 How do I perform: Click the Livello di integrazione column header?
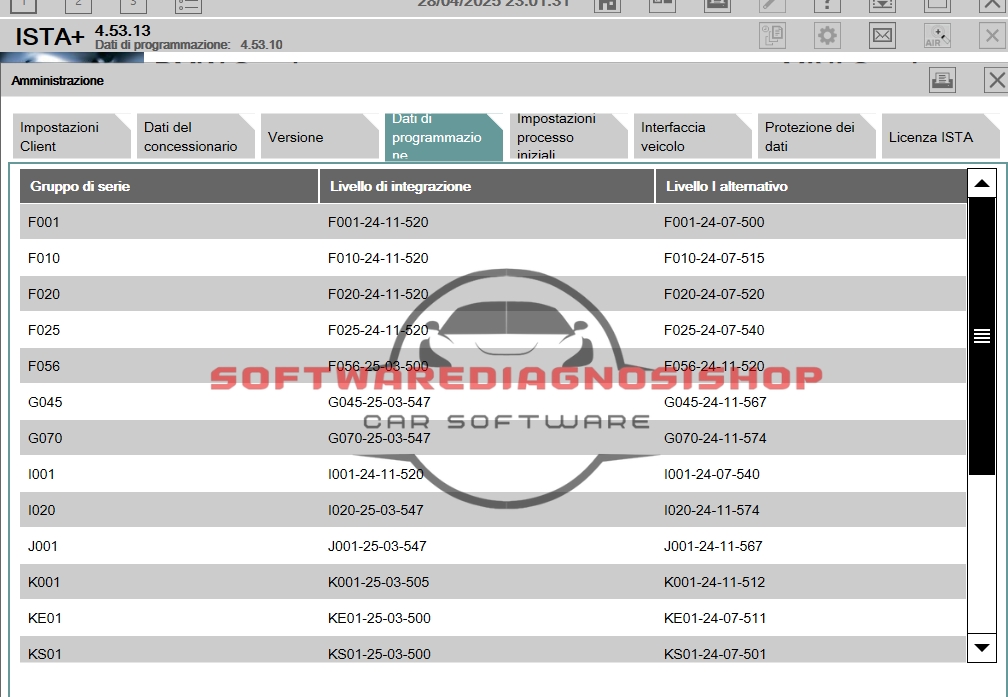[487, 186]
